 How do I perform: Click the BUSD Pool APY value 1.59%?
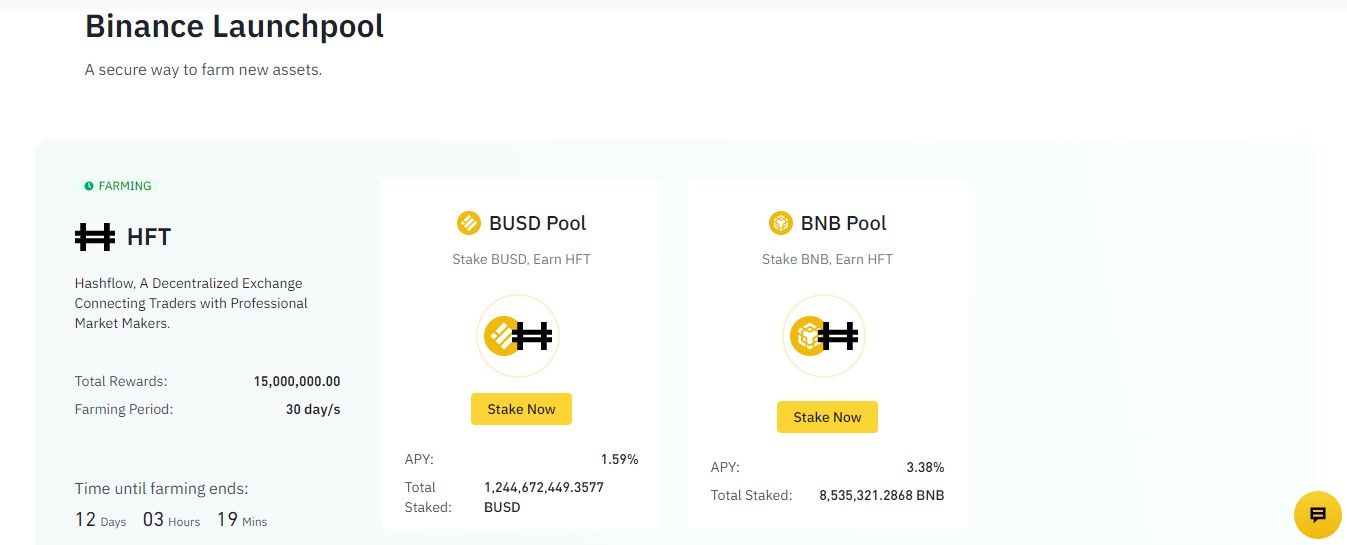click(619, 459)
